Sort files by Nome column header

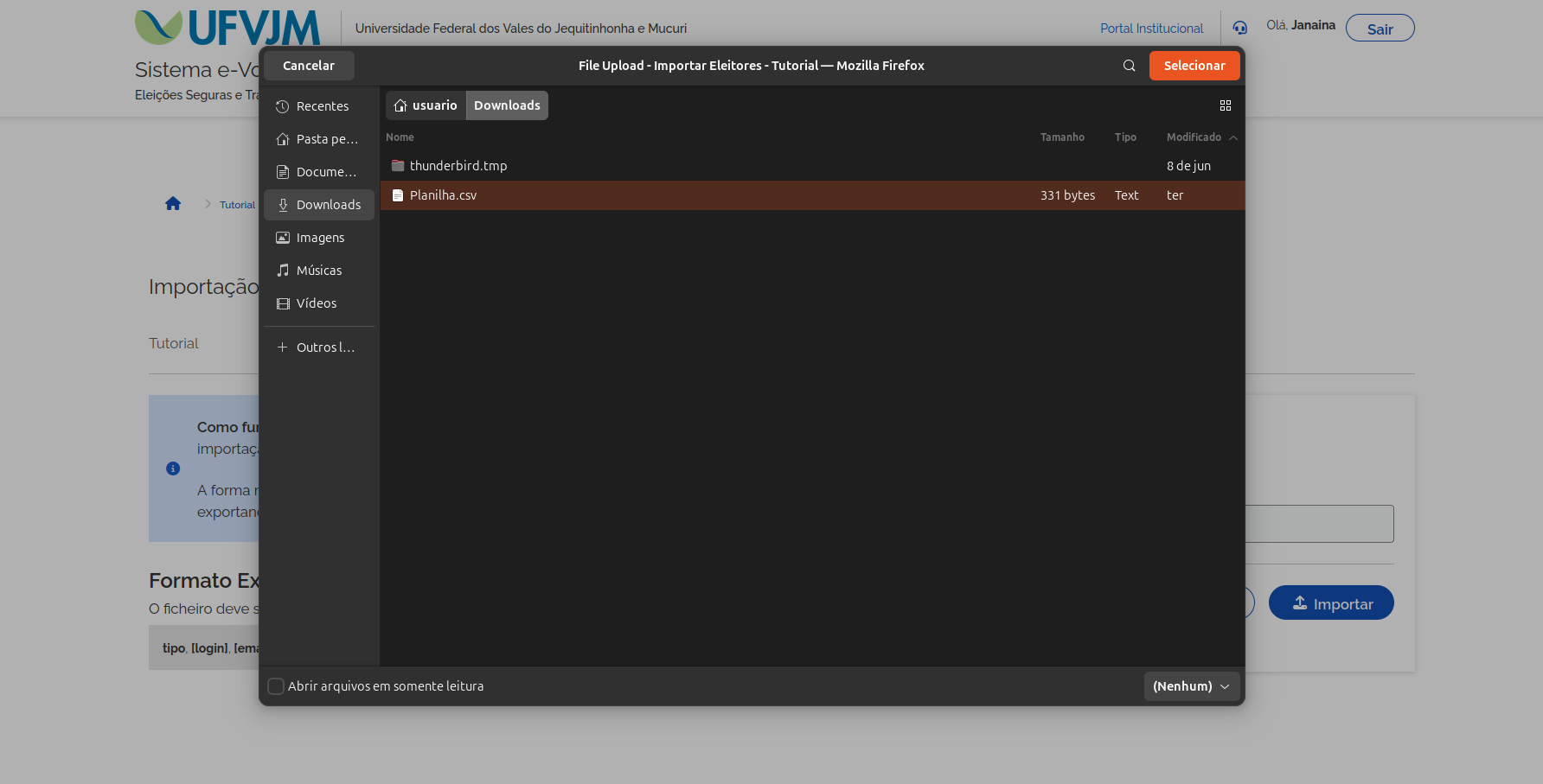400,137
